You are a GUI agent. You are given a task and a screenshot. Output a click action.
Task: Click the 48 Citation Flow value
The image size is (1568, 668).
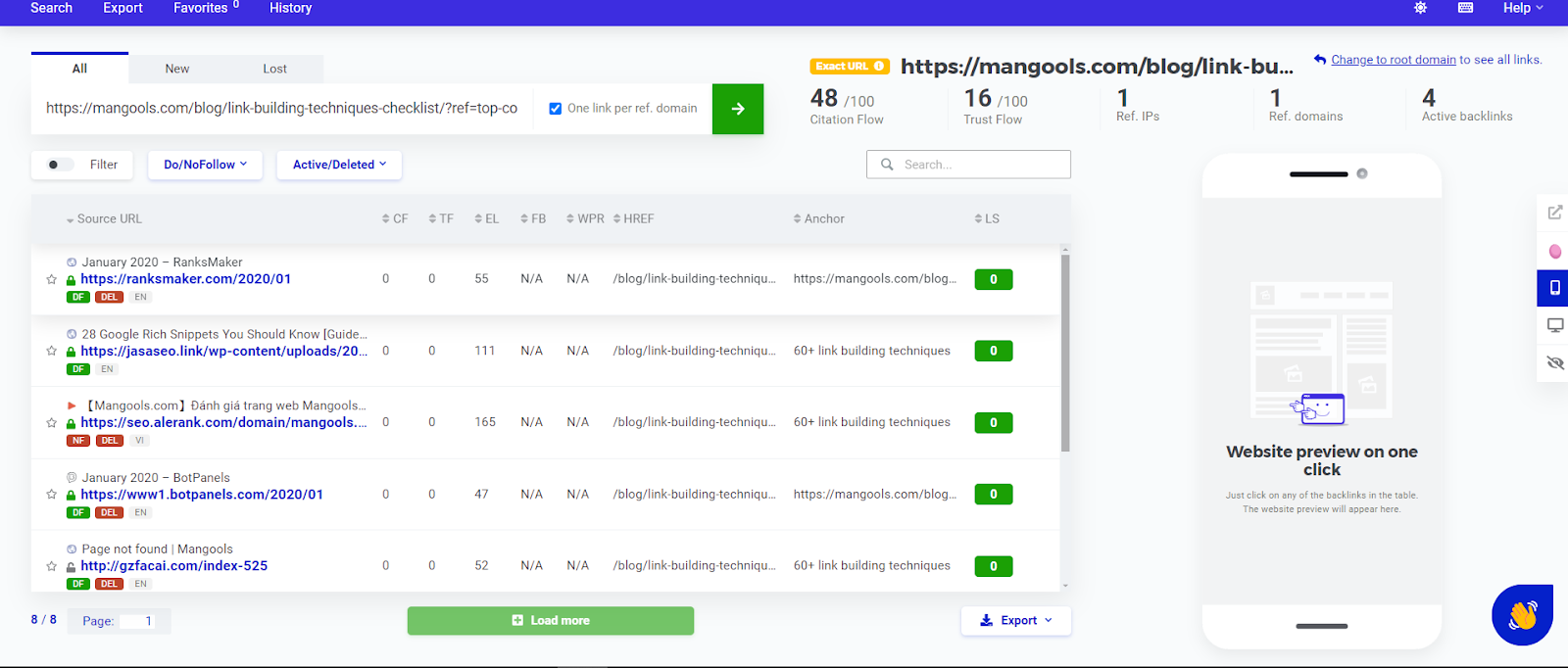click(x=824, y=99)
